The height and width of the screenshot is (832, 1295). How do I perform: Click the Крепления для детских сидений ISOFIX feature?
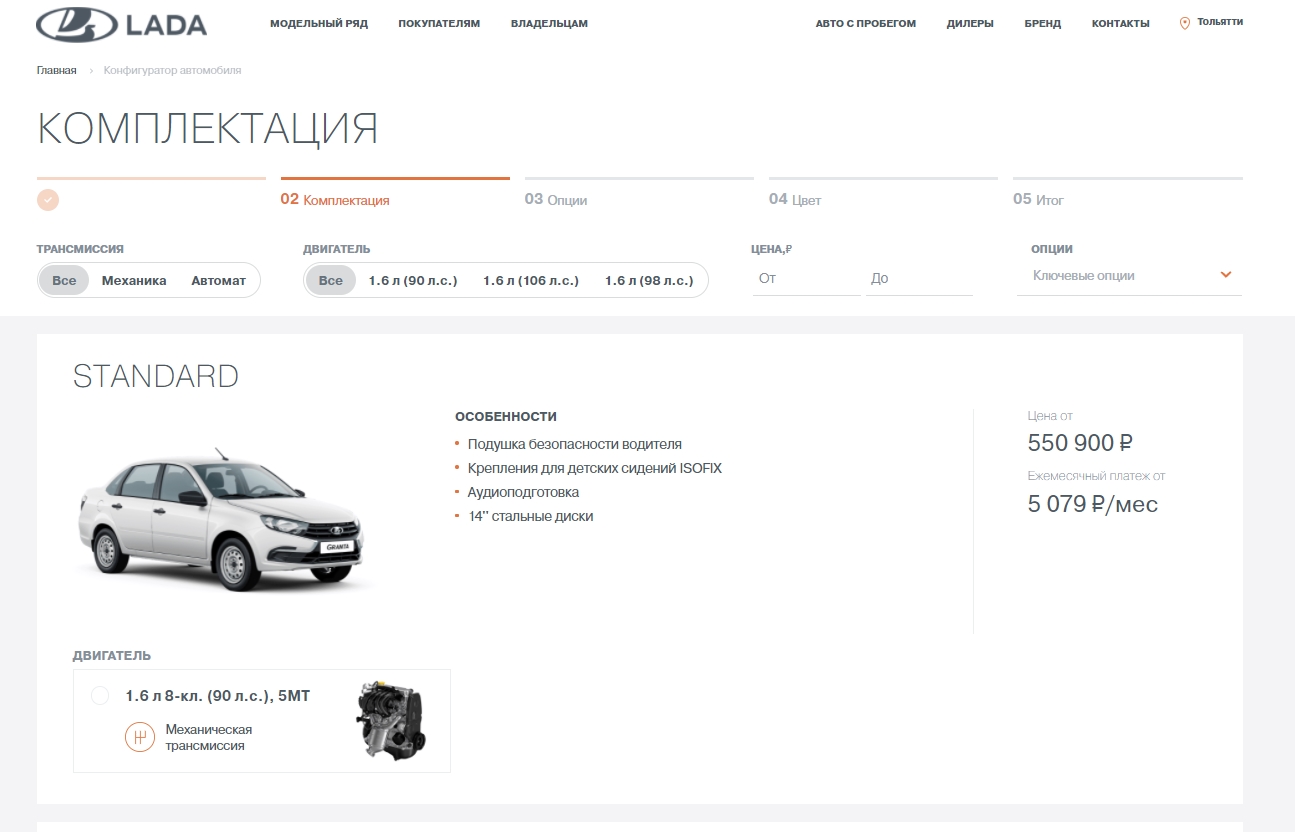tap(595, 468)
